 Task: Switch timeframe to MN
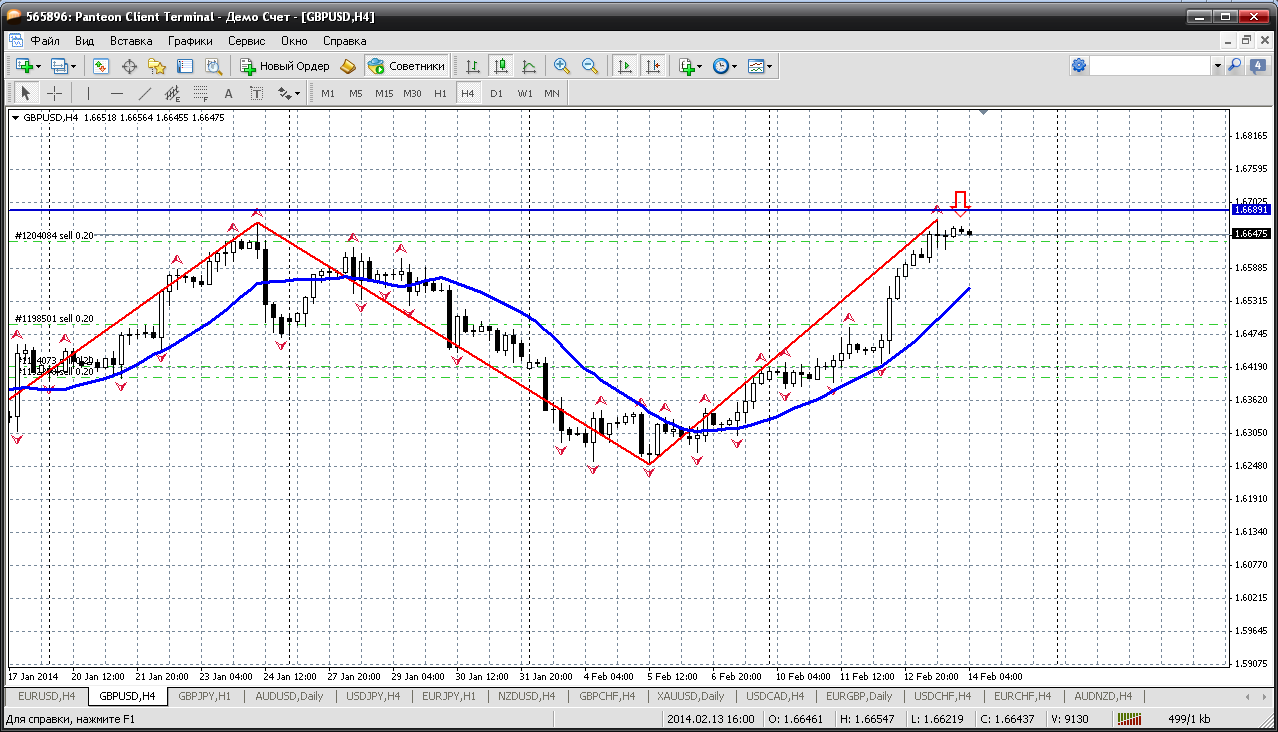[x=552, y=93]
